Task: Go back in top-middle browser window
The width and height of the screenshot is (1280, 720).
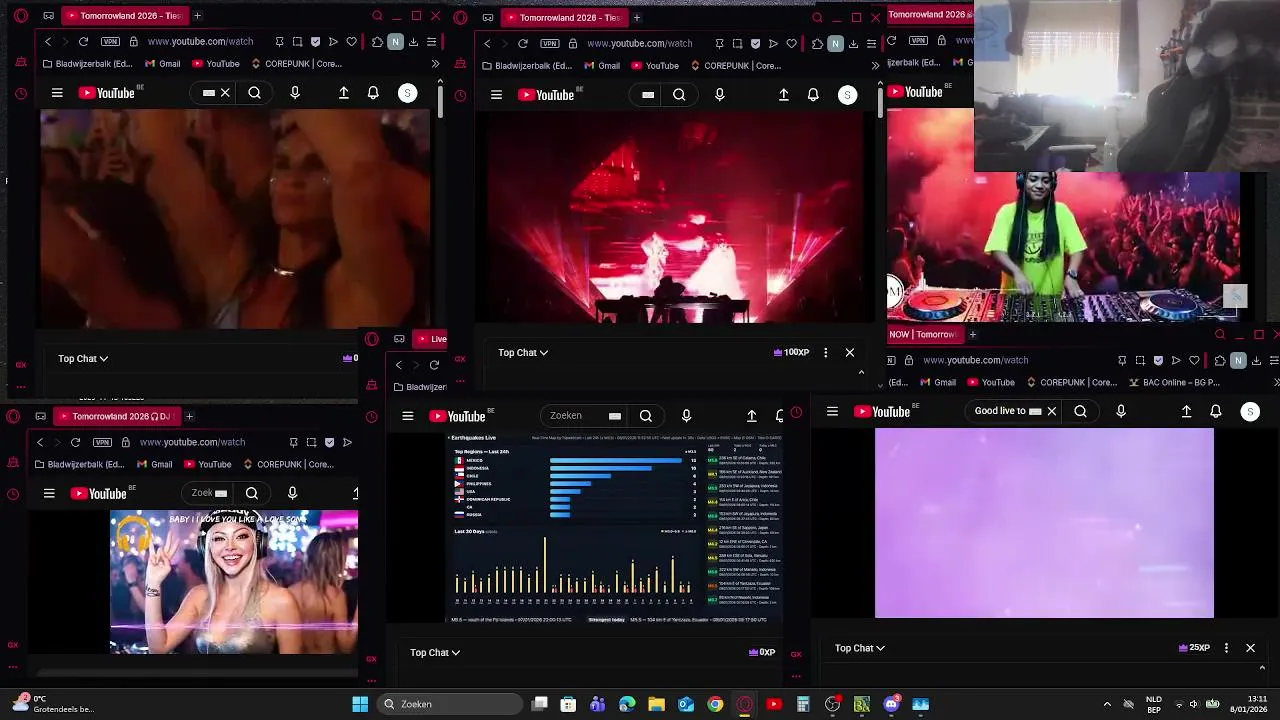Action: (487, 44)
